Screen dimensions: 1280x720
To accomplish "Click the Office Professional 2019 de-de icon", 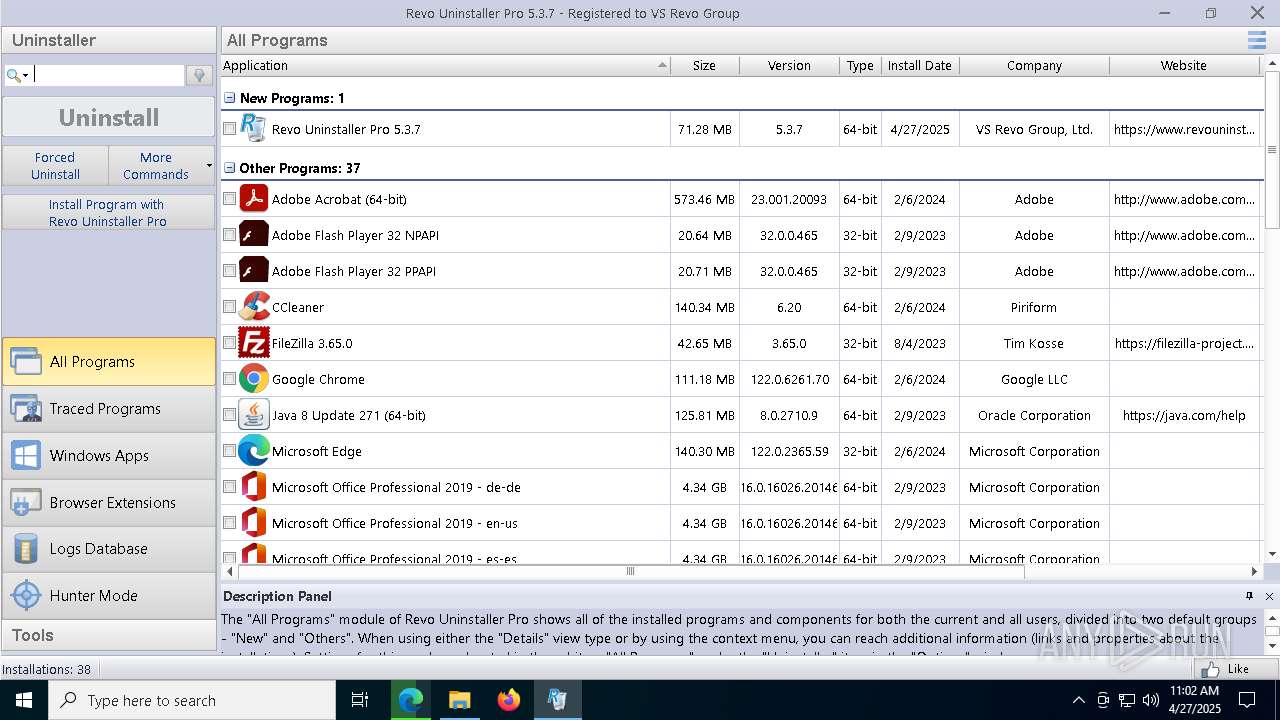I will pyautogui.click(x=253, y=486).
